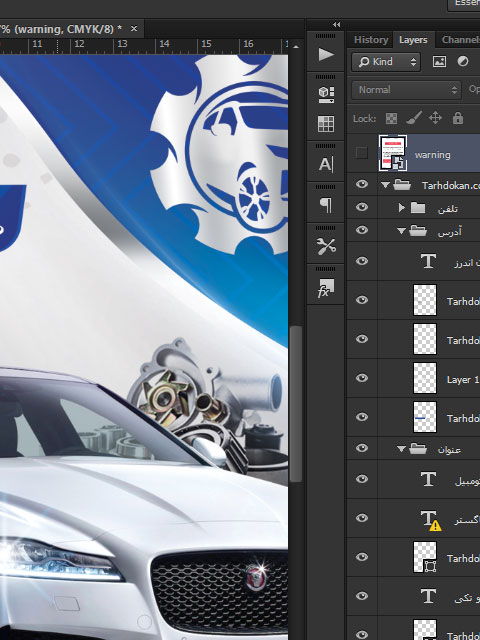480x640 pixels.
Task: Hide the تکی text layer
Action: pyautogui.click(x=362, y=596)
